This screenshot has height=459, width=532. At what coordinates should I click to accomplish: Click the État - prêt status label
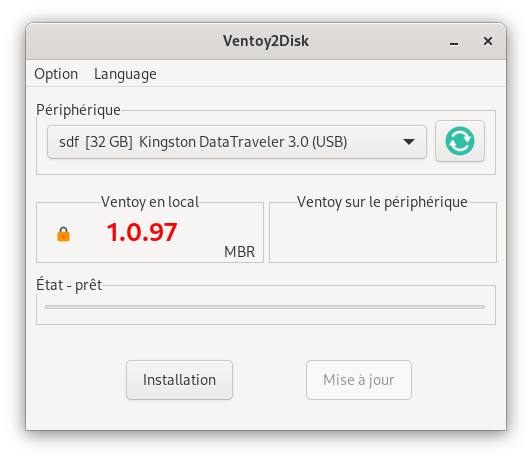tap(69, 285)
